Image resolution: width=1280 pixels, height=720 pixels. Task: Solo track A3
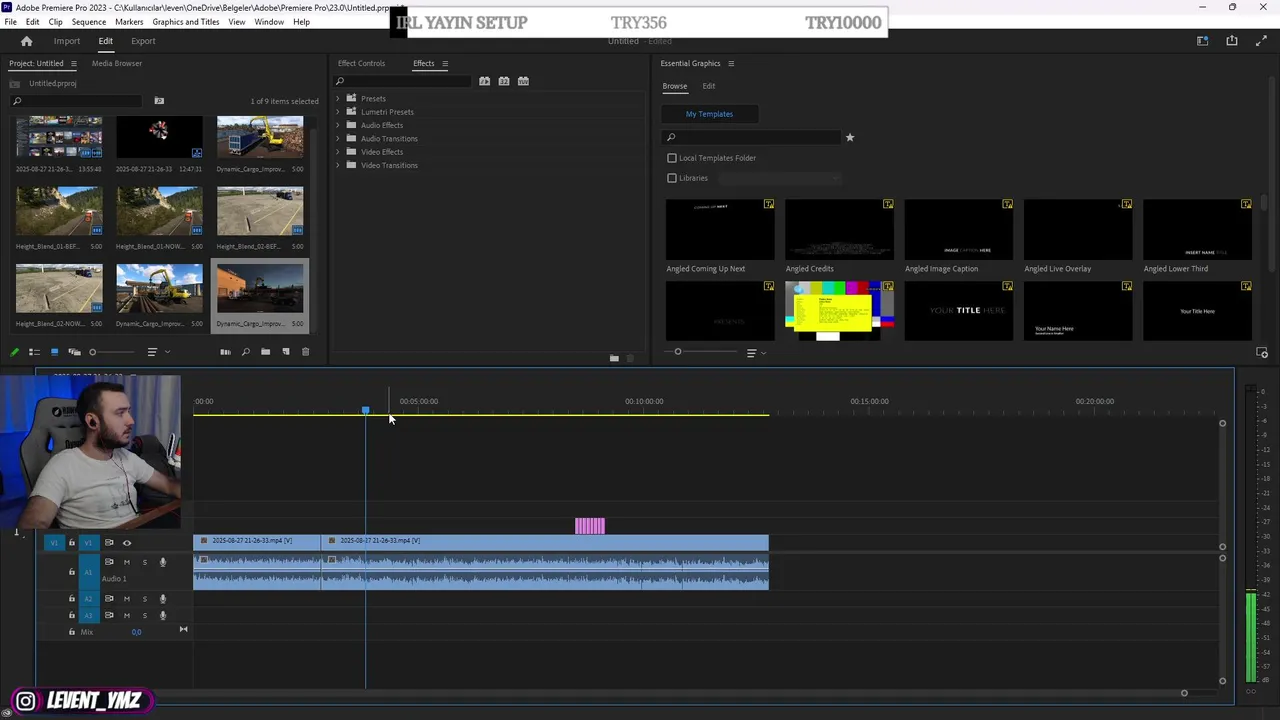pos(144,615)
